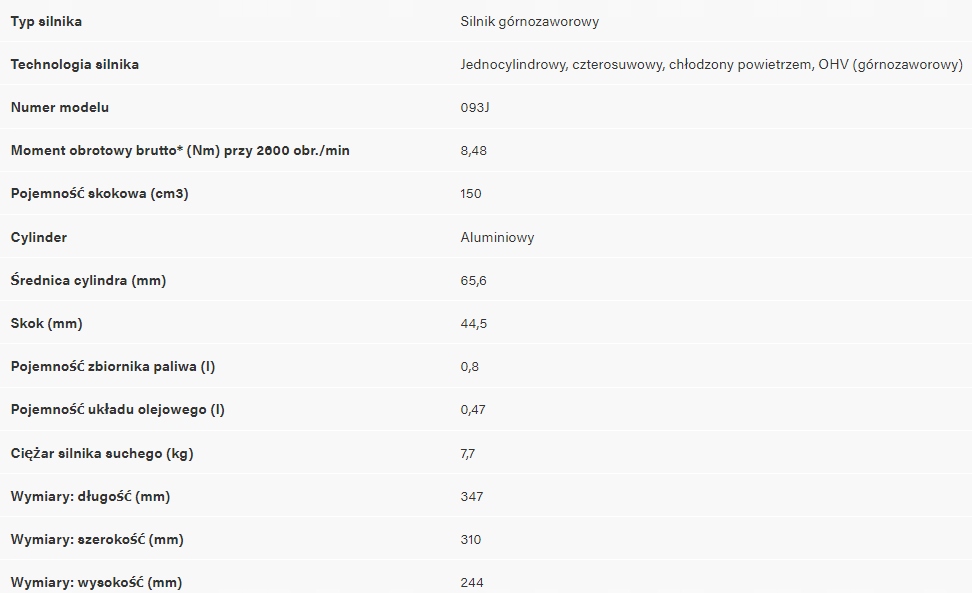Select the displacement value '150'
The image size is (972, 593).
[x=470, y=193]
